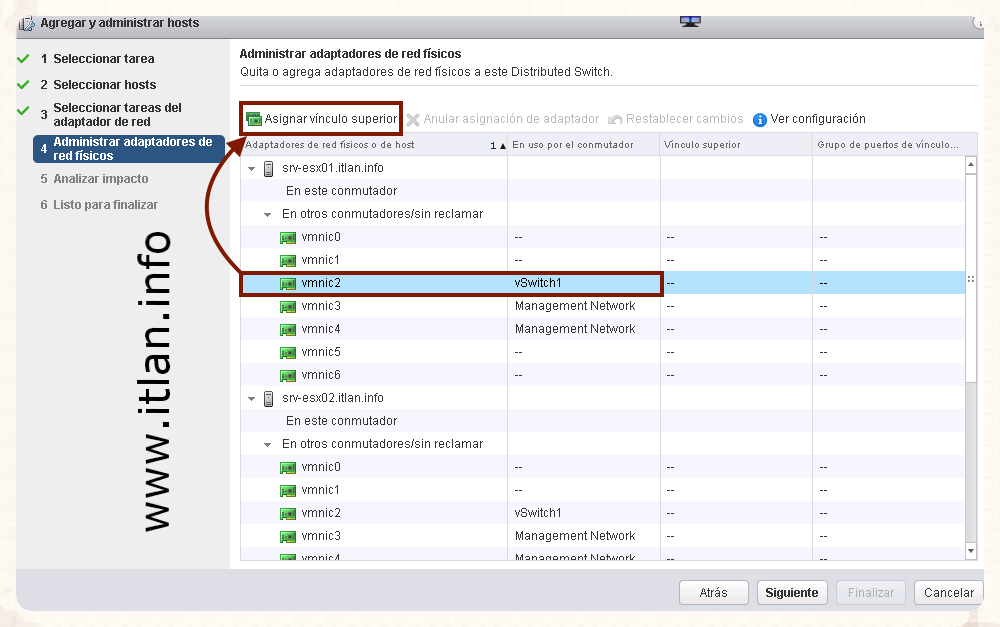This screenshot has height=627, width=1000.
Task: Collapse the srv-esx02.itlan.info host node
Action: (252, 399)
